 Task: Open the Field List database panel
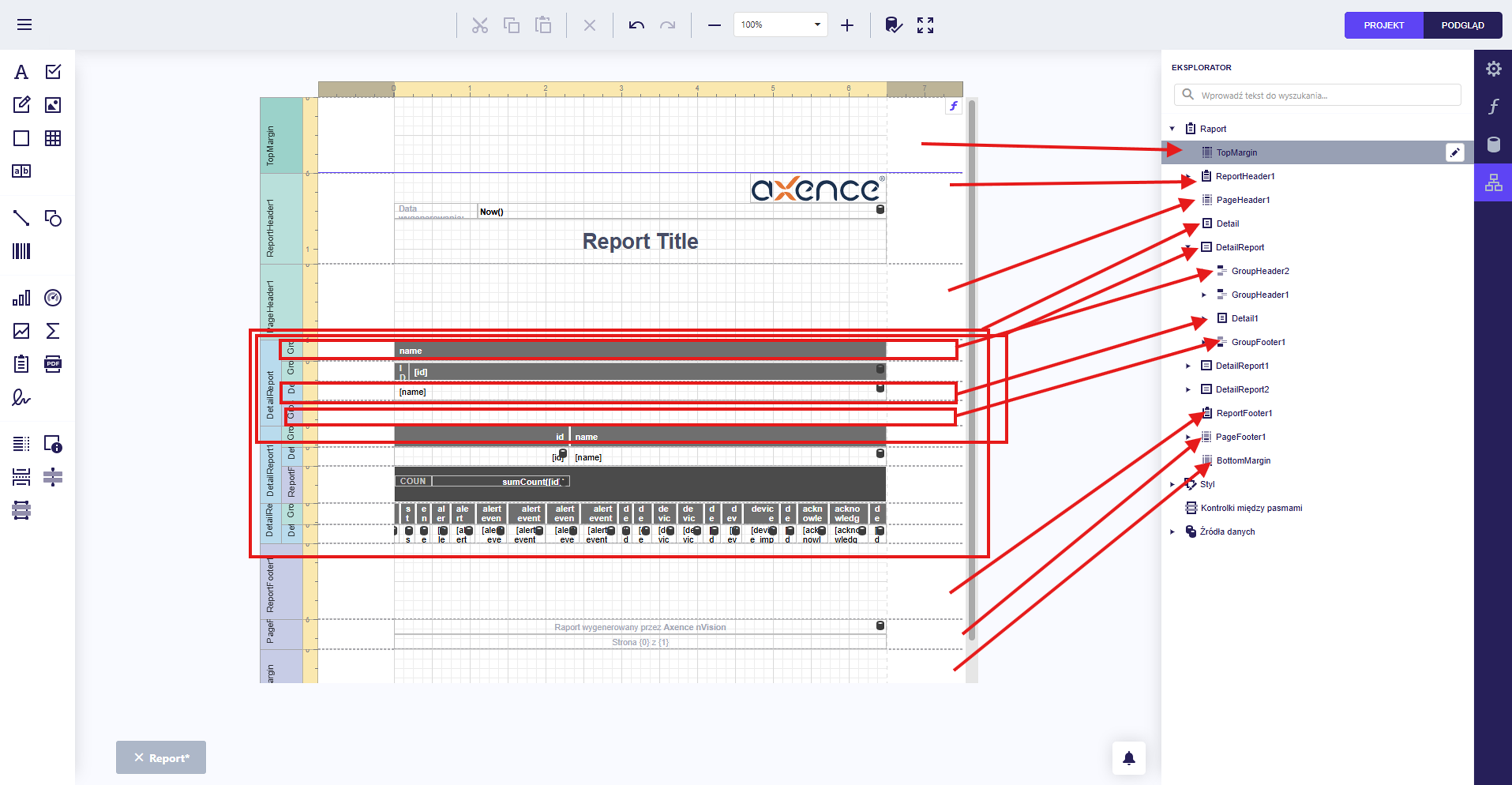pyautogui.click(x=1493, y=145)
